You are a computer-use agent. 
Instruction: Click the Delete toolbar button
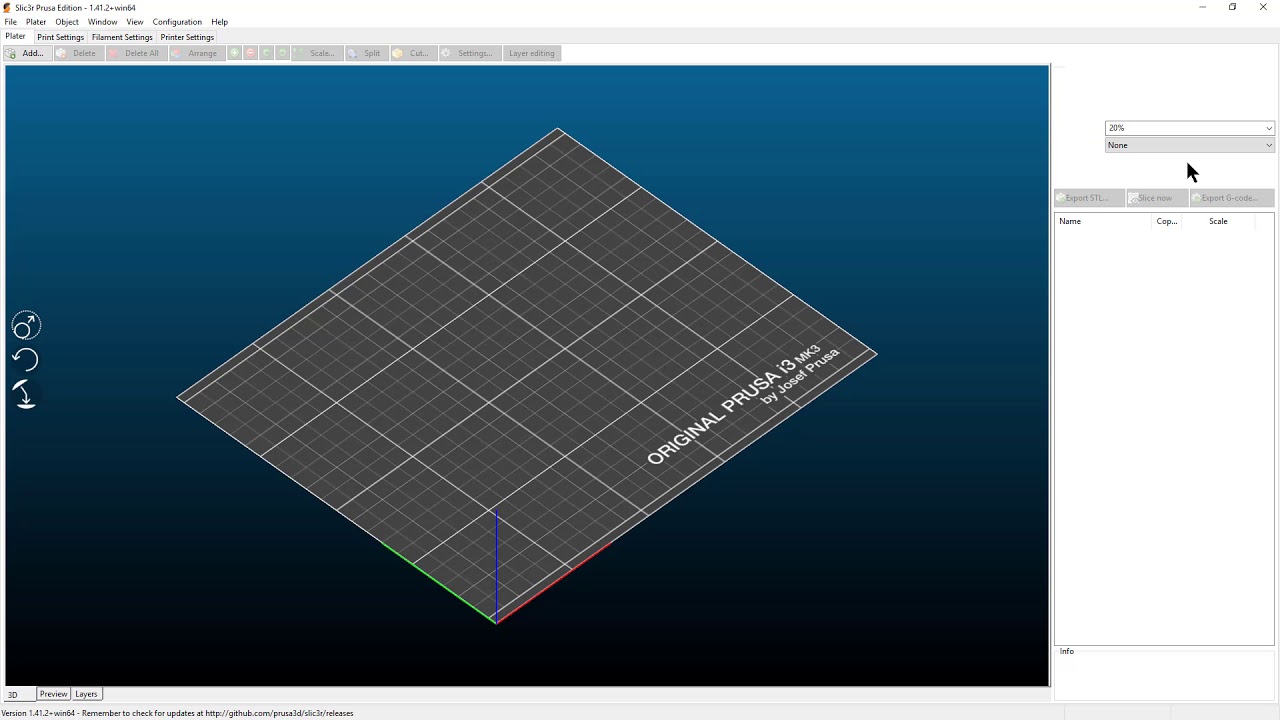(x=77, y=53)
